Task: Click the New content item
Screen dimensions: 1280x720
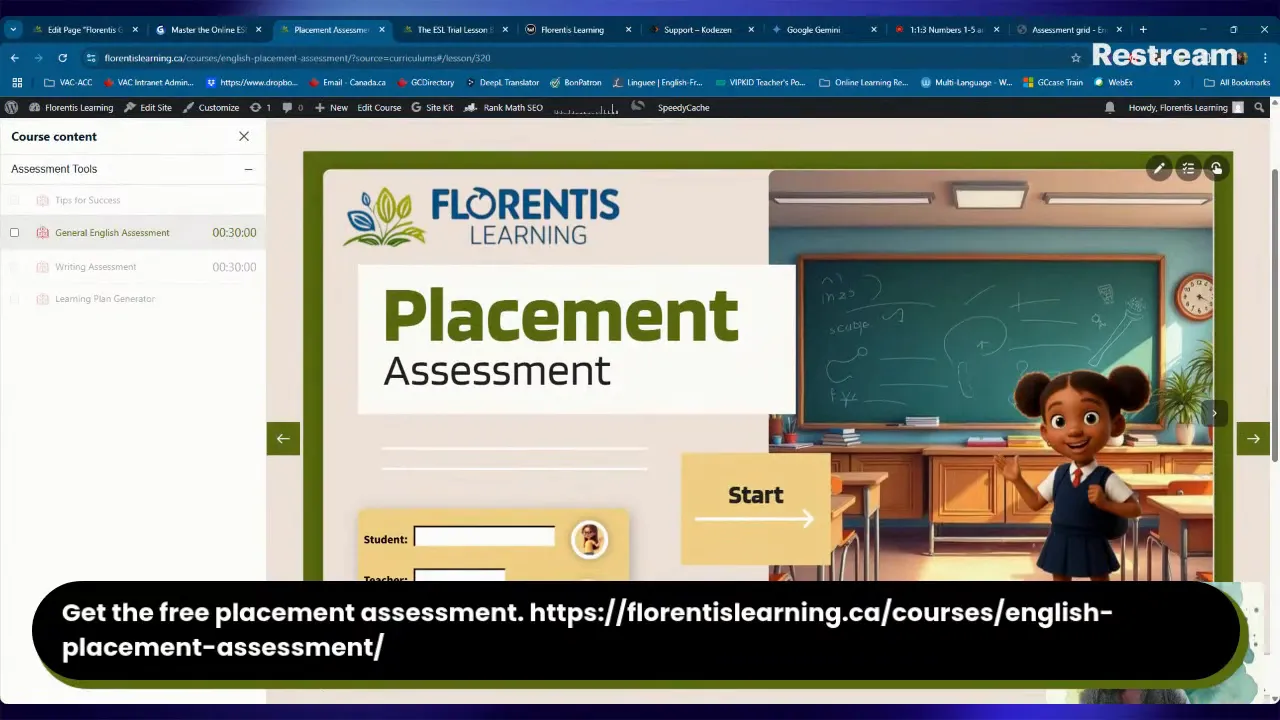Action: (x=331, y=107)
